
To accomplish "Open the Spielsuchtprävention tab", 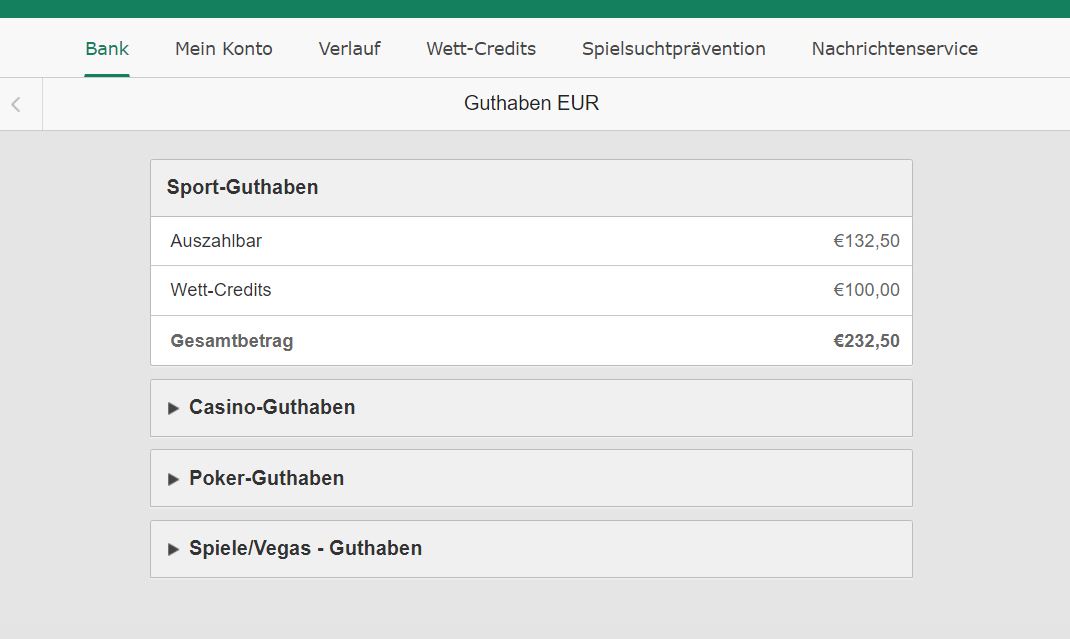I will (x=674, y=48).
